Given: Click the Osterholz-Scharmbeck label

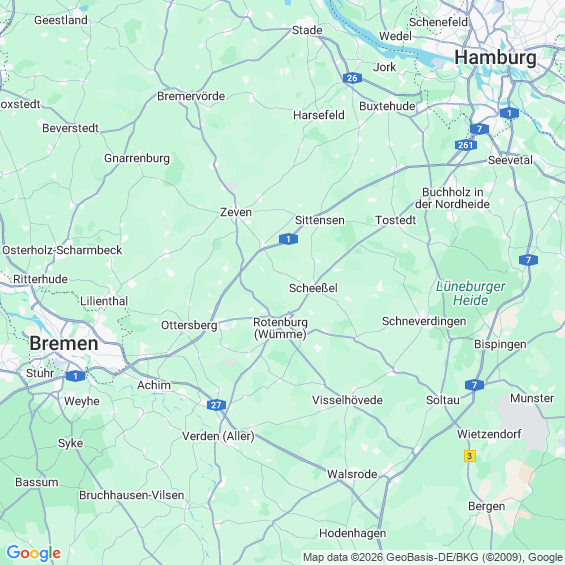Looking at the screenshot, I should pos(62,250).
